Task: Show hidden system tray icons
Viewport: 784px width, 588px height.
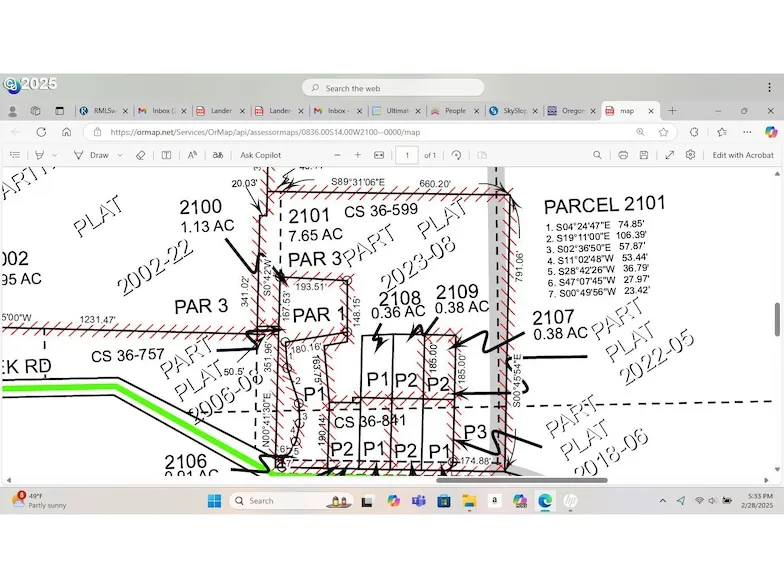Action: pos(662,501)
